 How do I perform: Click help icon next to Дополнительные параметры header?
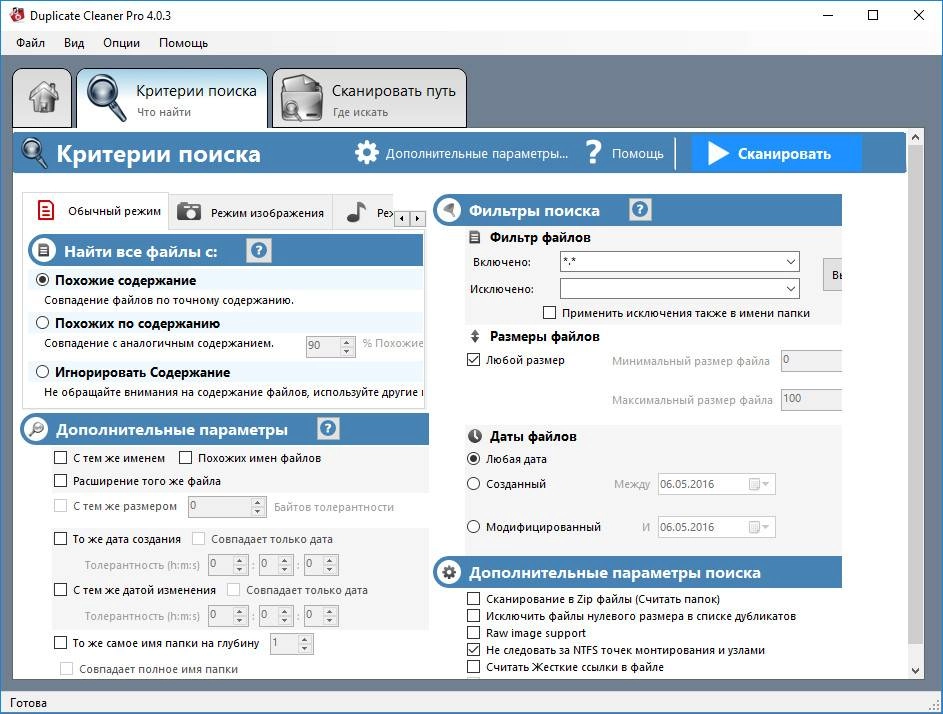[x=328, y=428]
